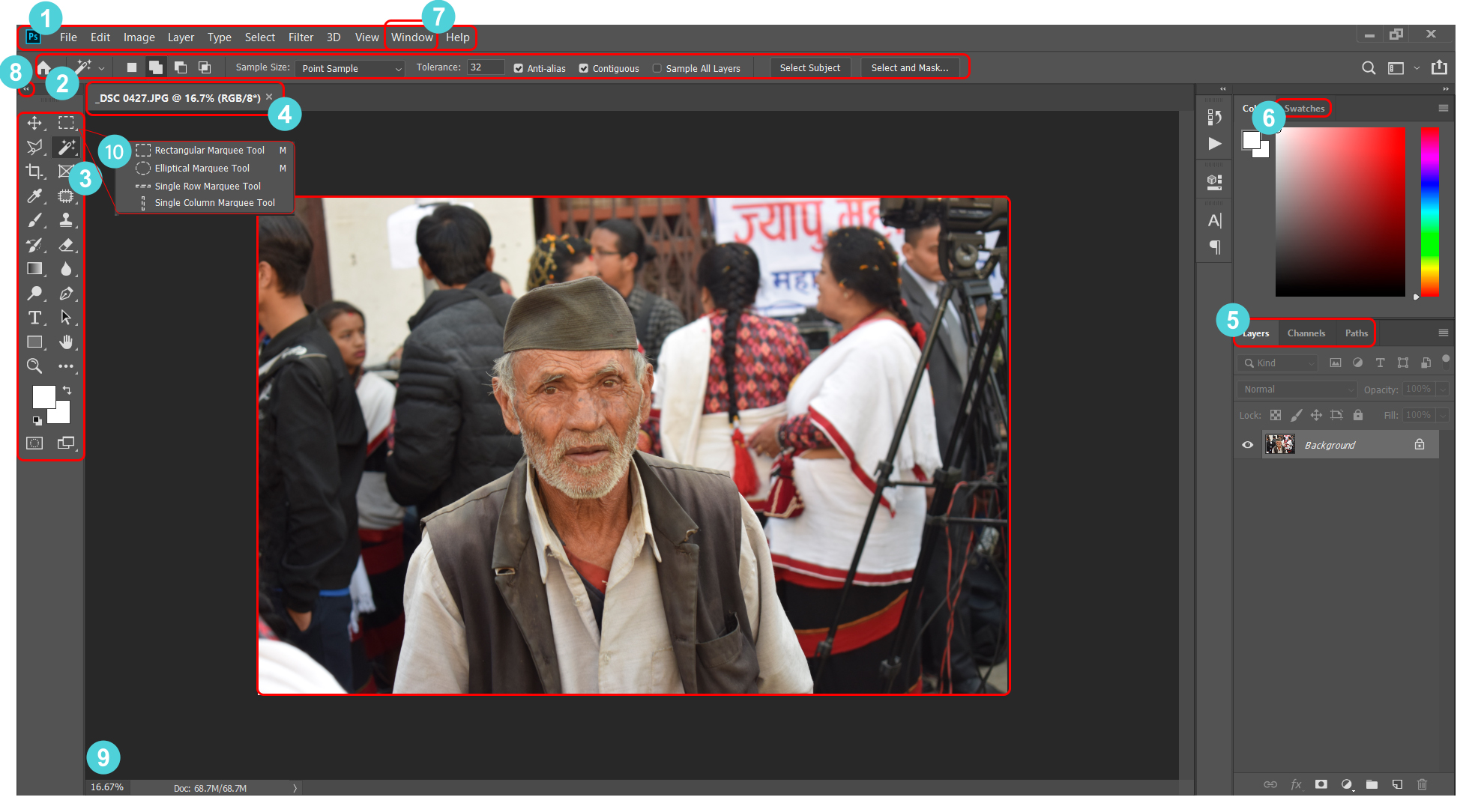The image size is (1472, 812).
Task: Open the Paragraph panel icon
Action: pyautogui.click(x=1214, y=247)
